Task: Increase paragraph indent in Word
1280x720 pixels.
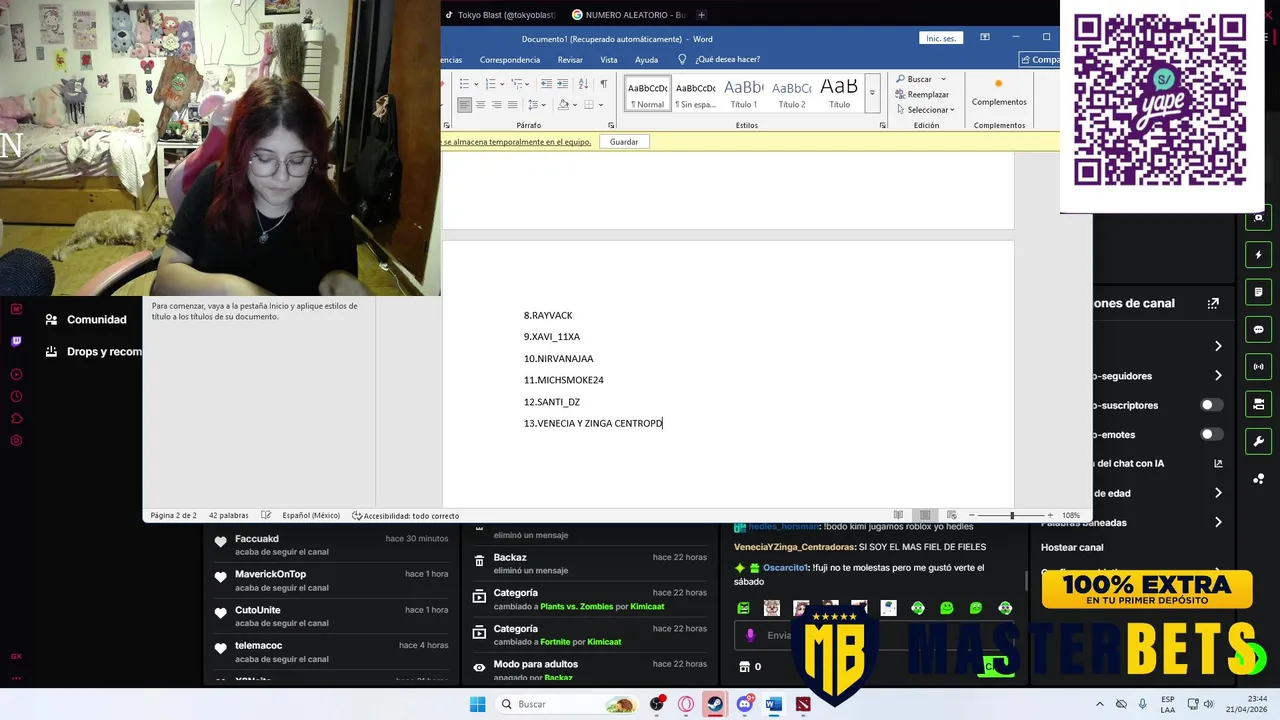Action: (x=562, y=84)
